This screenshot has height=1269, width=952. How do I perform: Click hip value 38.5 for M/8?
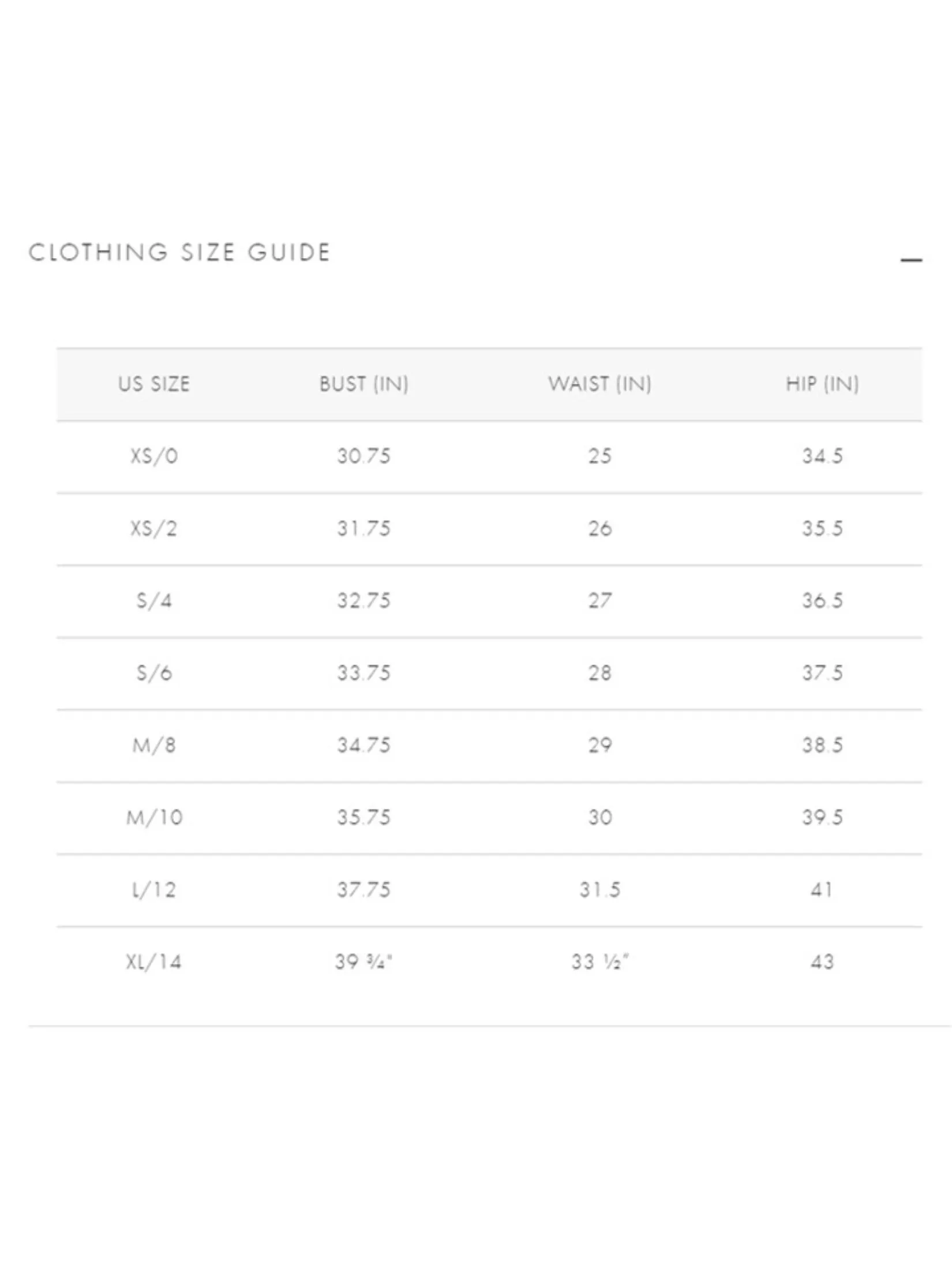point(822,746)
